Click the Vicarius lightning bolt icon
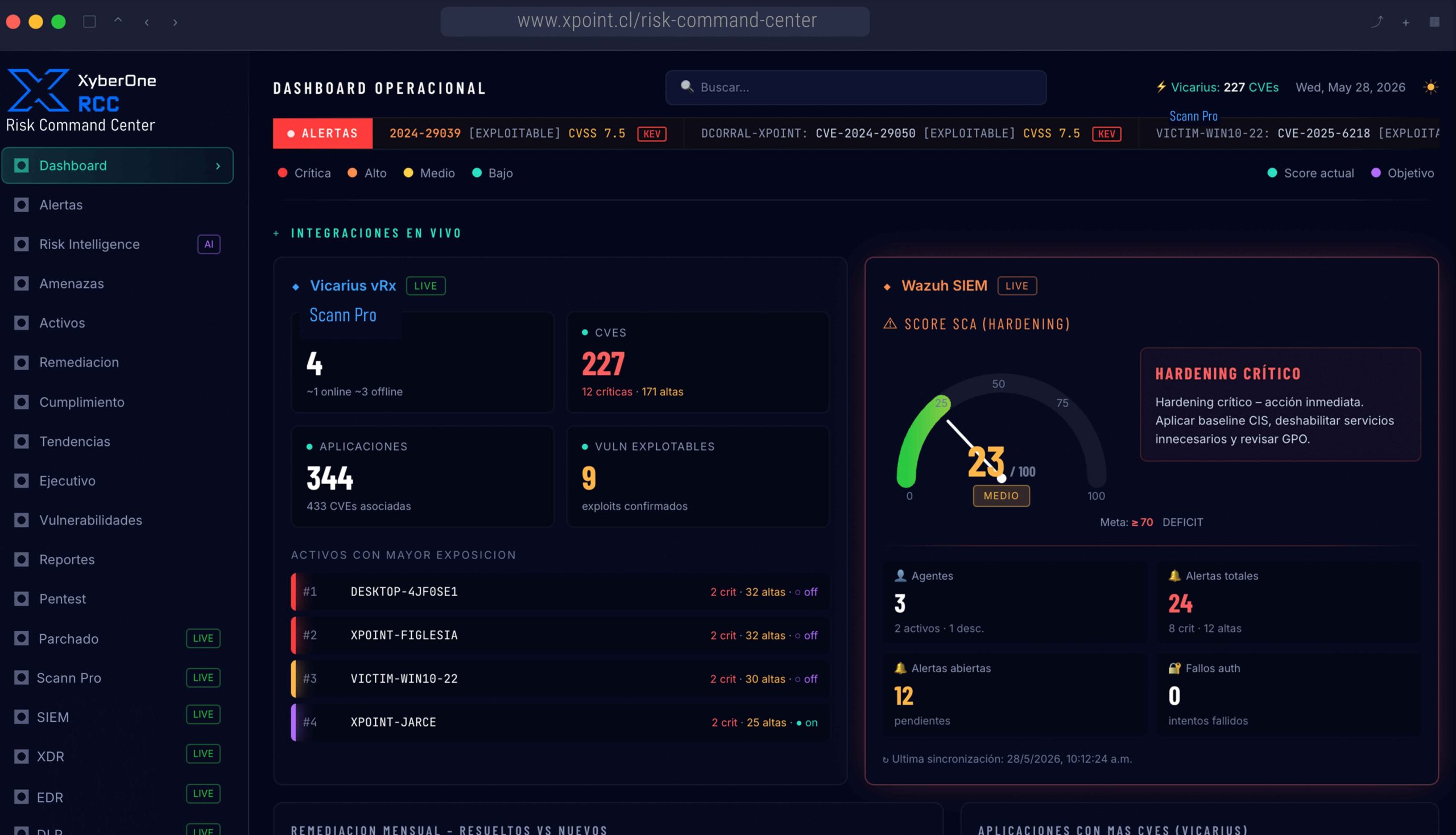 1161,87
